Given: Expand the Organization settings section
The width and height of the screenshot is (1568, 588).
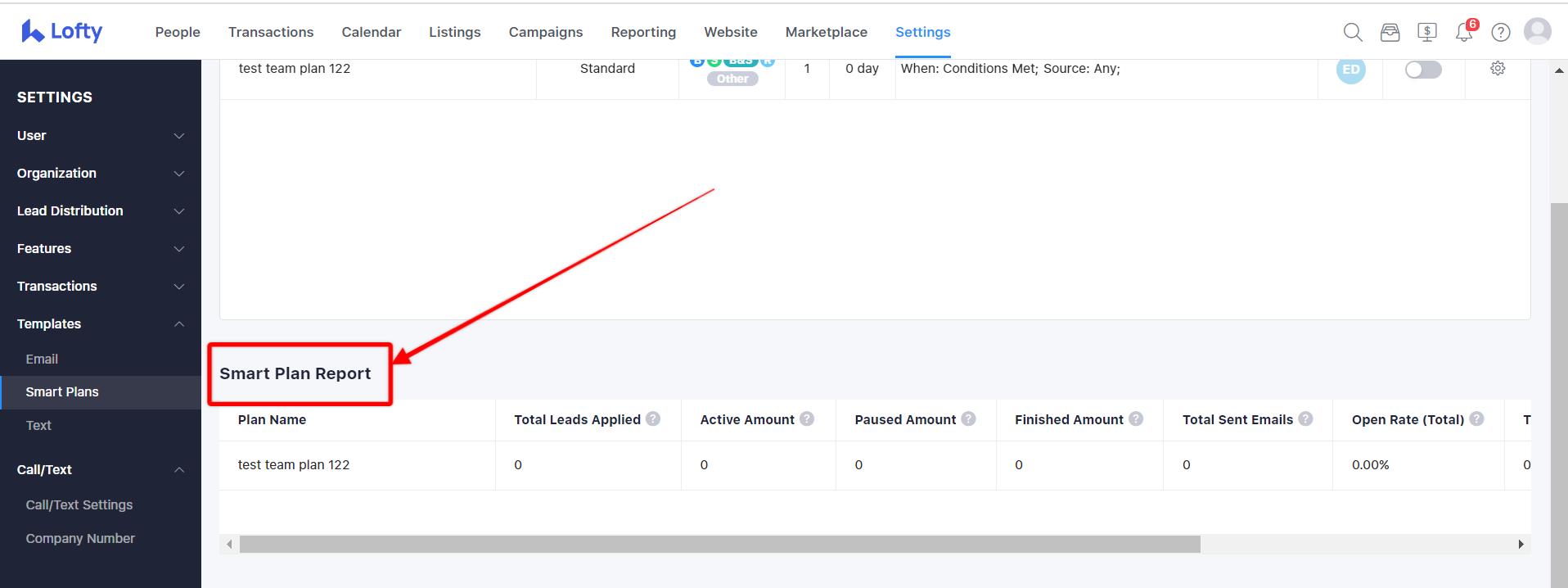Looking at the screenshot, I should coord(101,173).
